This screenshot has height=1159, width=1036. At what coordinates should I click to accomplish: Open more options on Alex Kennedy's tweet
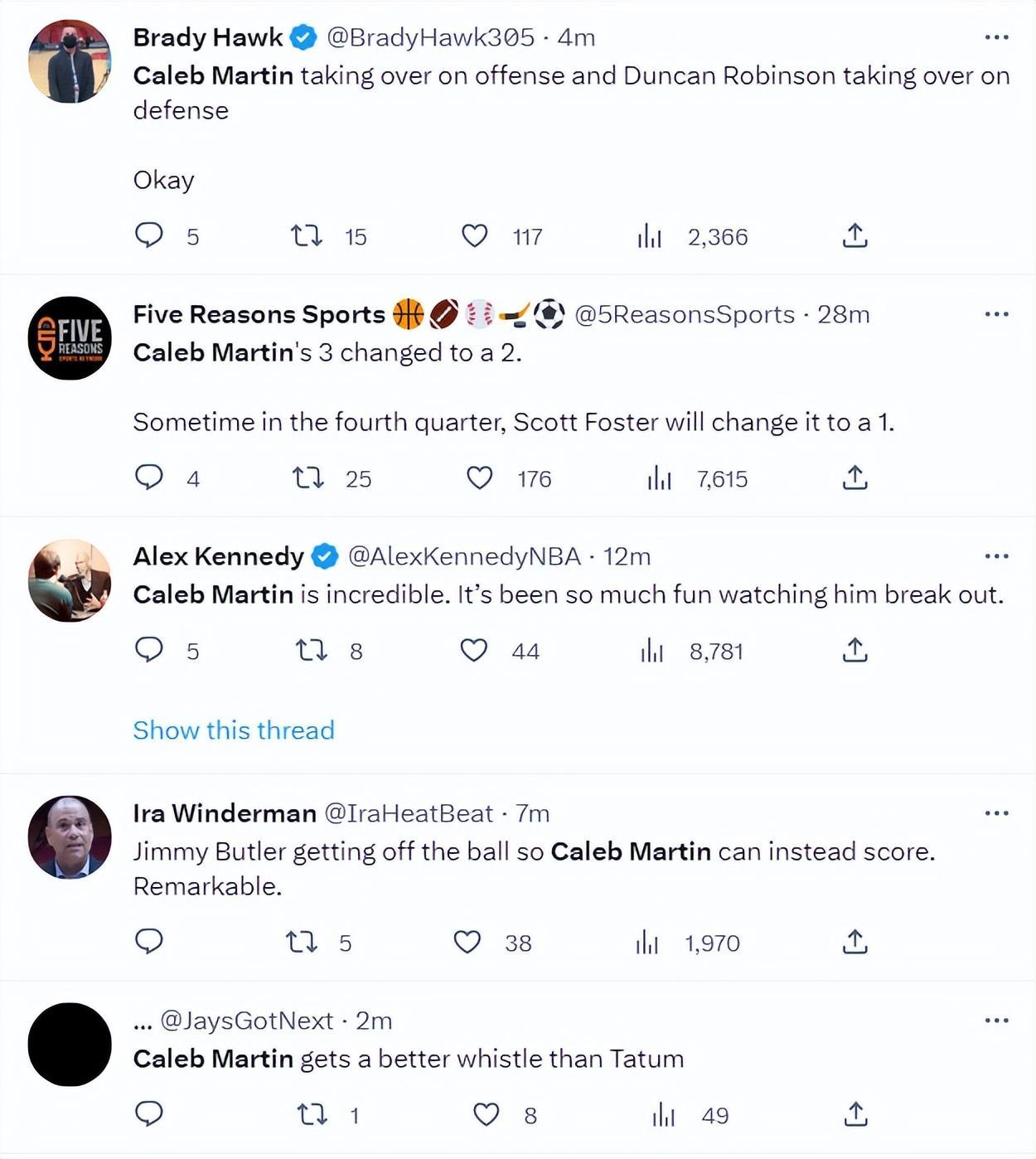(996, 556)
